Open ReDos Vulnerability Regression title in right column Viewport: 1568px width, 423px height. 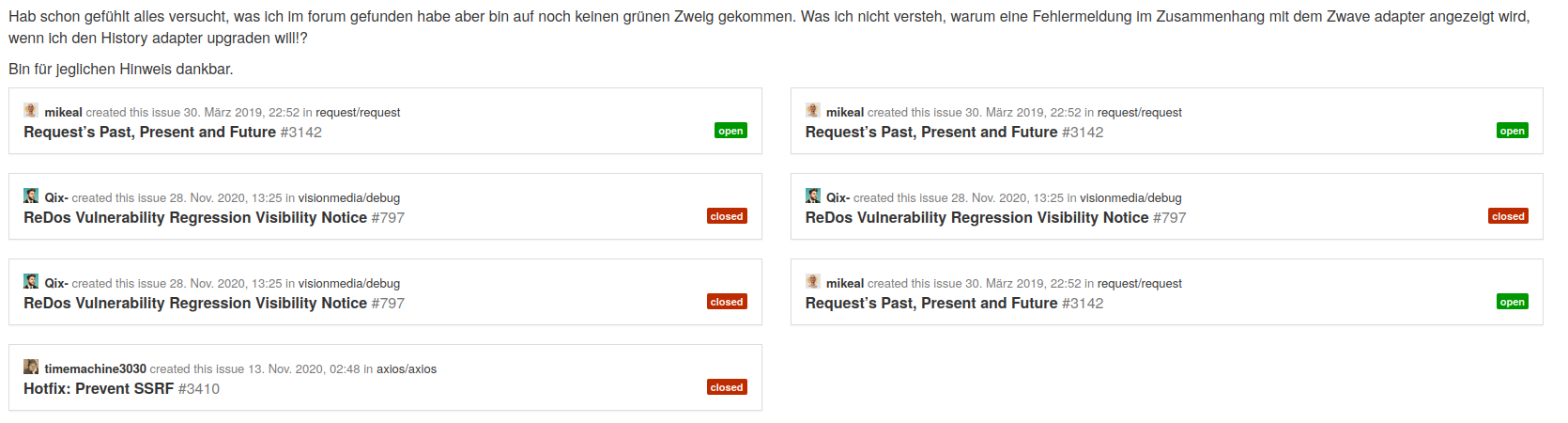point(976,218)
